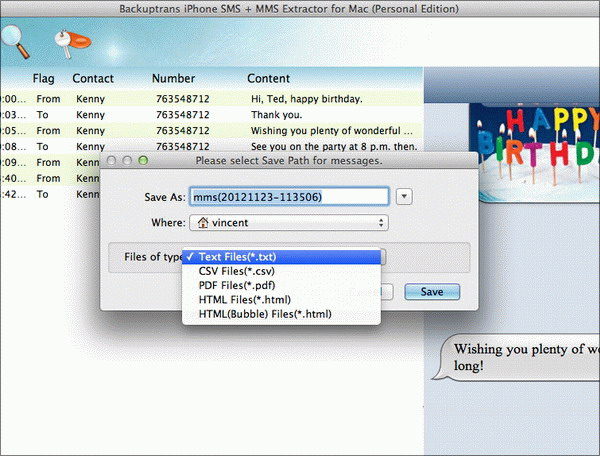Click the 'Wishing you plenty' speech bubble
The image size is (600, 456).
click(517, 357)
